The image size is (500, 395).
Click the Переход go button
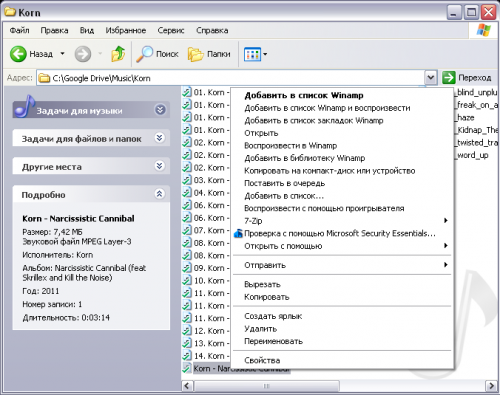tap(467, 78)
